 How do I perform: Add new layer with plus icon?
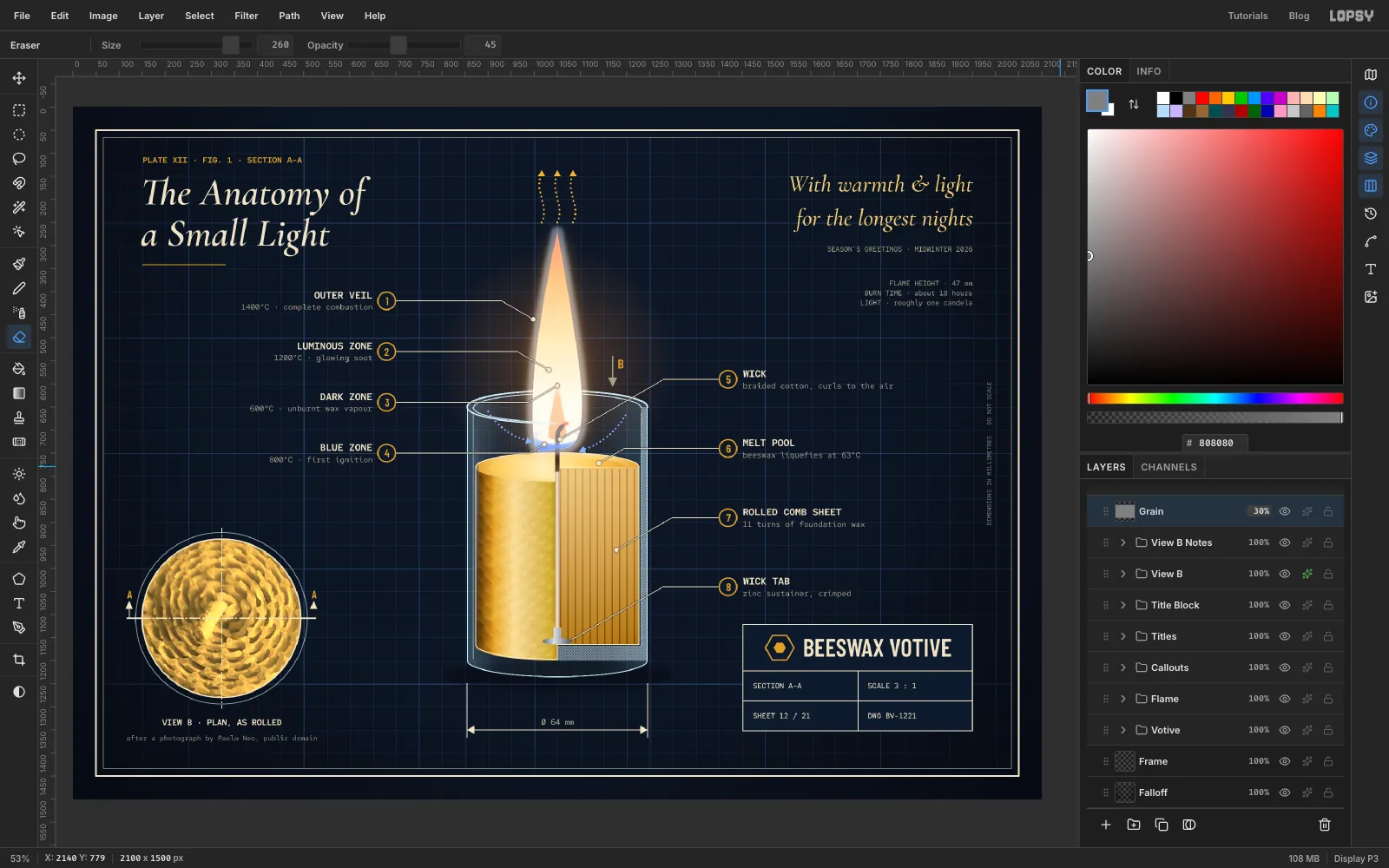point(1106,825)
